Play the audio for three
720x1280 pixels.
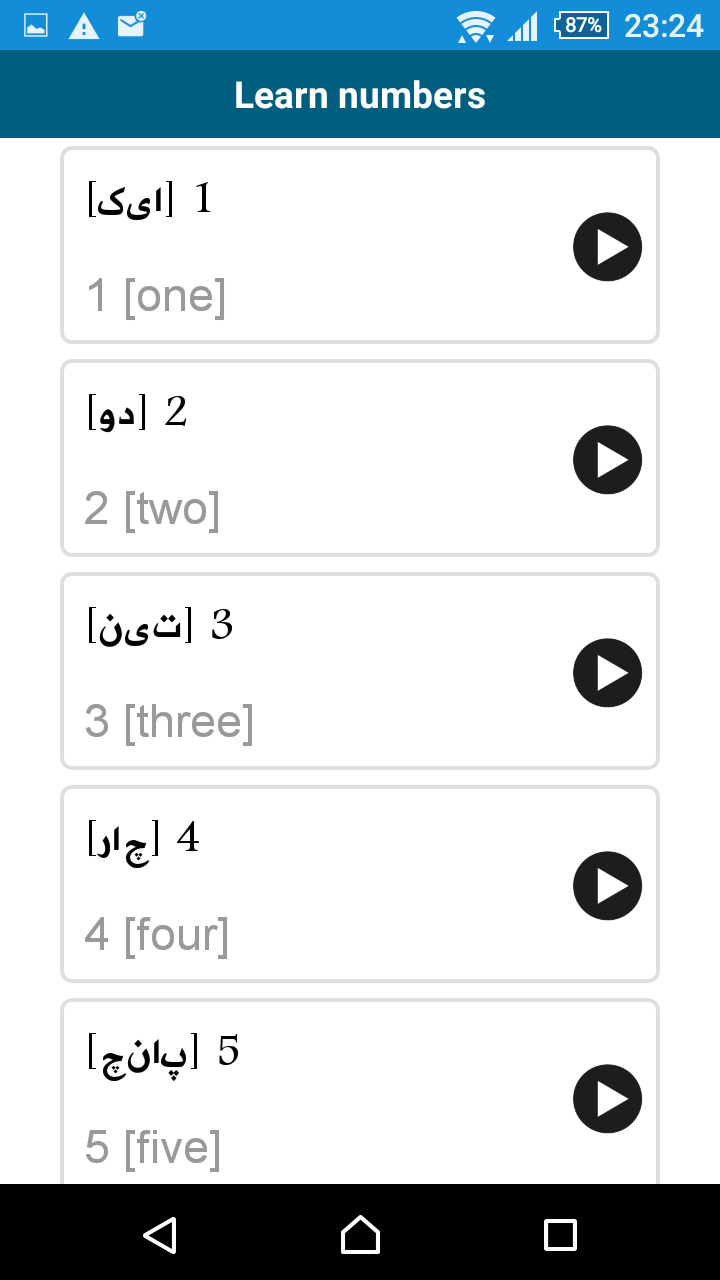[607, 673]
